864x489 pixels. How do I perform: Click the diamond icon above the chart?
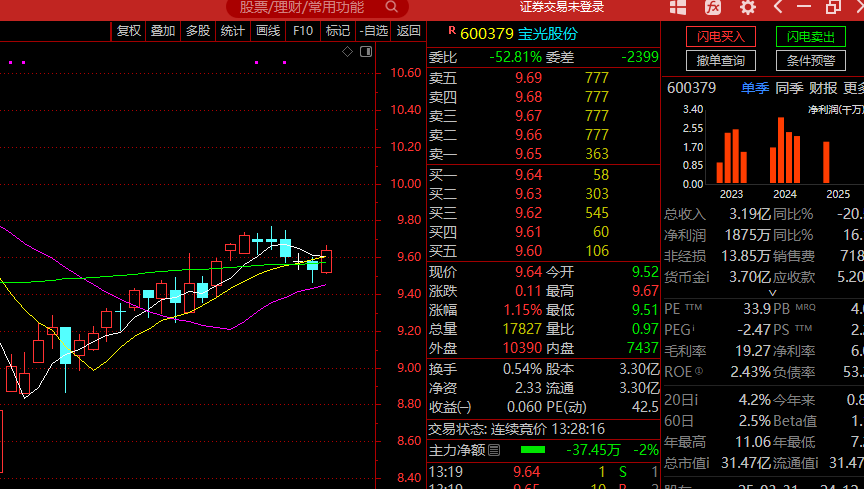click(347, 52)
